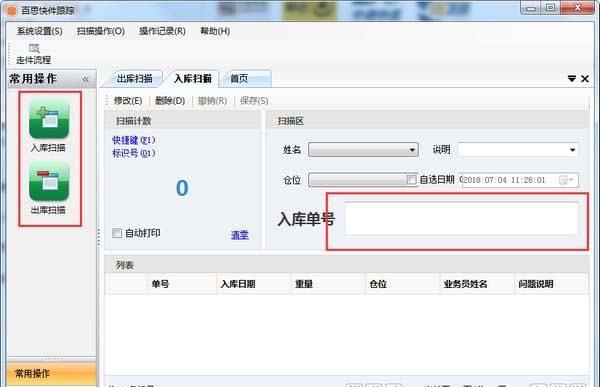
Task: Open the 出库扫描 green sidebar icon
Action: click(x=49, y=182)
